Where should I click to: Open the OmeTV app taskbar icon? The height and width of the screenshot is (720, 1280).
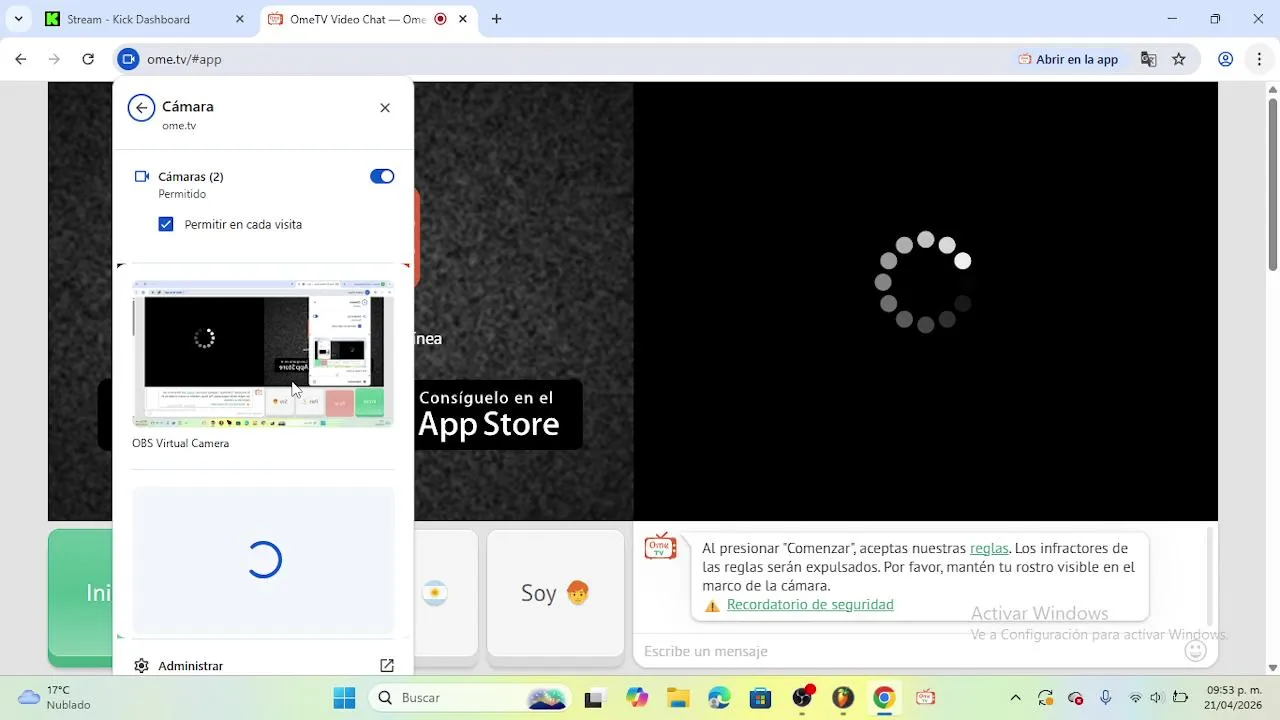925,698
